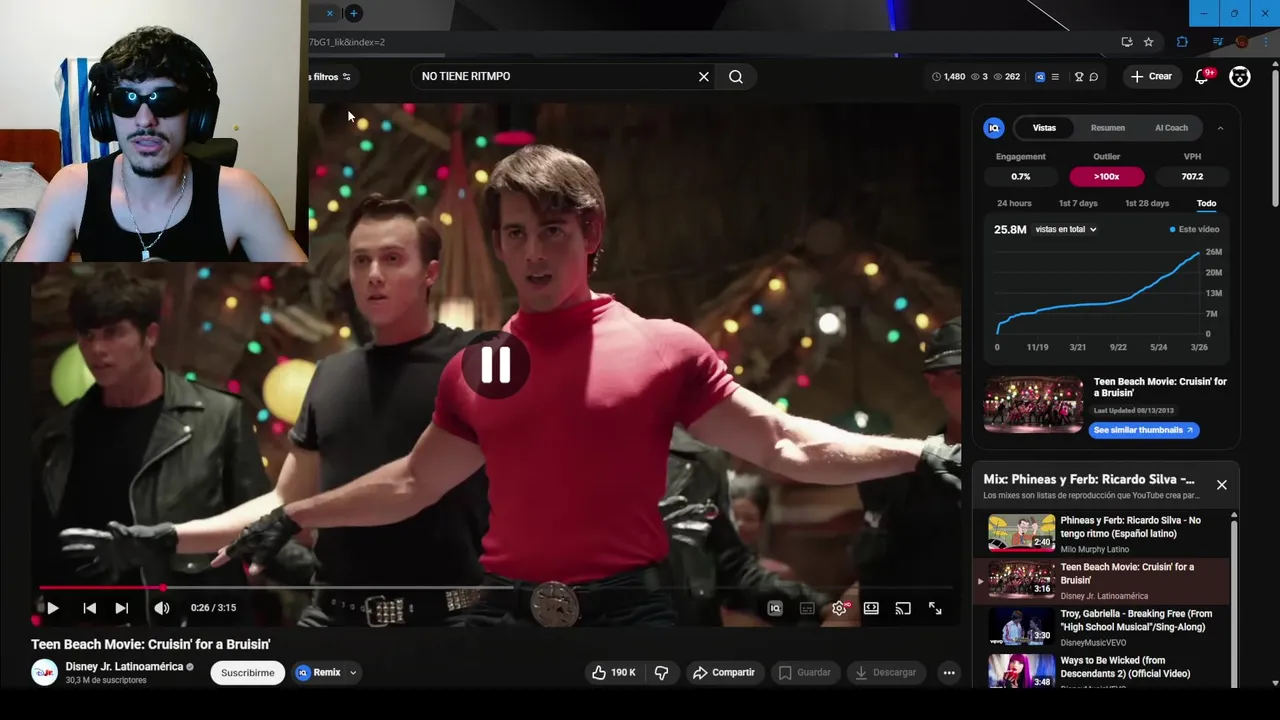Click the magnifying glass search button
The height and width of the screenshot is (720, 1280).
(736, 77)
